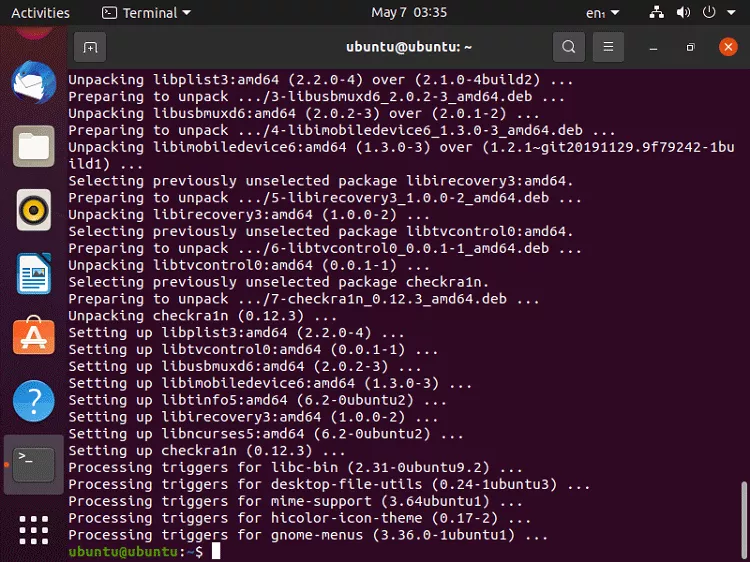Expand the system menu arrow
Image resolution: width=750 pixels, height=562 pixels.
click(731, 12)
